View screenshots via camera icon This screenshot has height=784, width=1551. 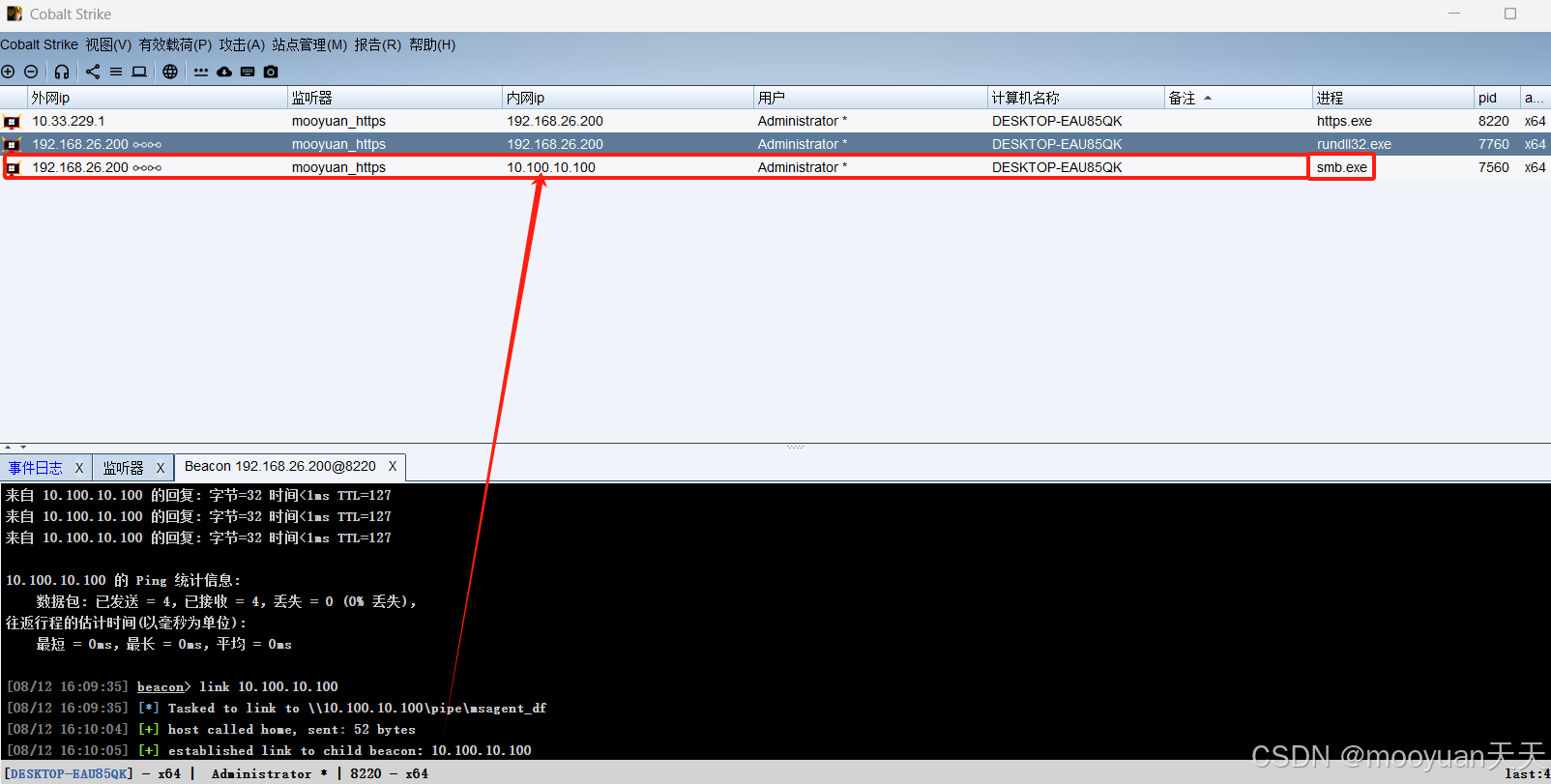271,72
